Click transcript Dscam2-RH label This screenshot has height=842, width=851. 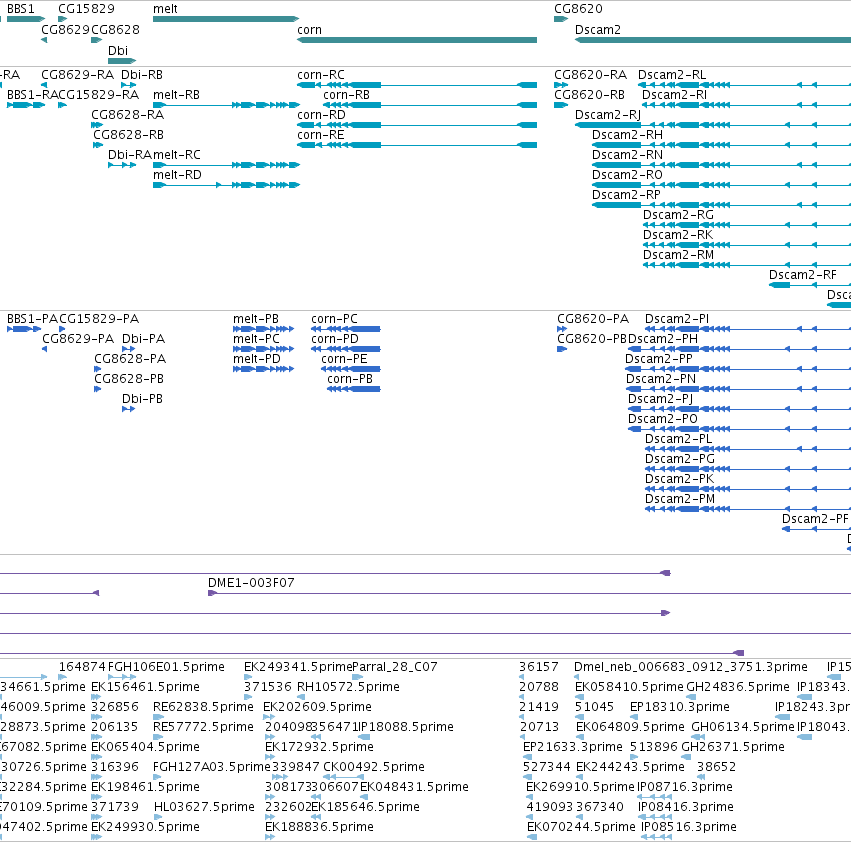coord(627,135)
